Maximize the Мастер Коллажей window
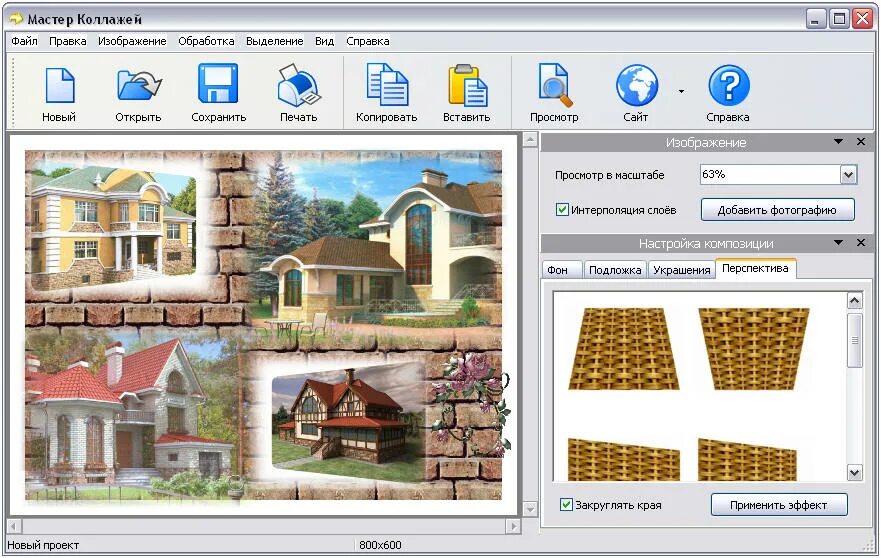 (839, 19)
